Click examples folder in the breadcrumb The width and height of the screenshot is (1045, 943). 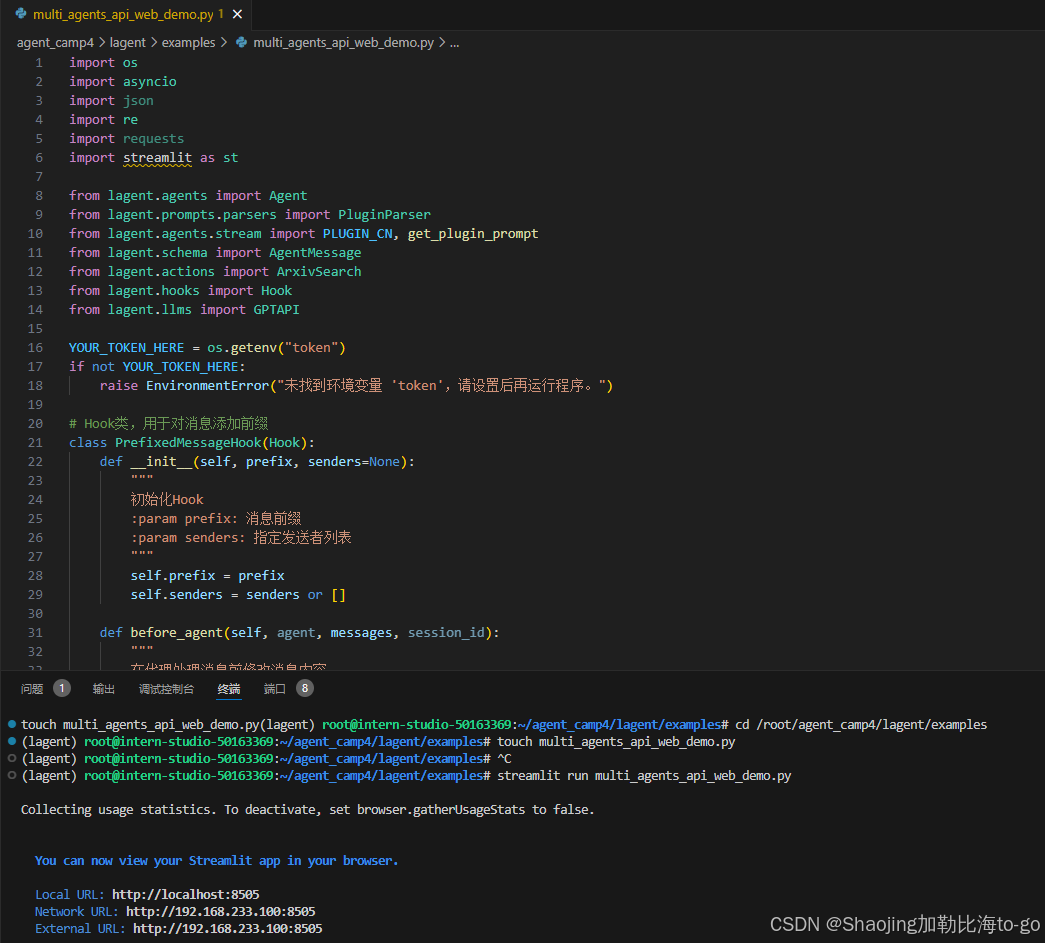[x=189, y=43]
